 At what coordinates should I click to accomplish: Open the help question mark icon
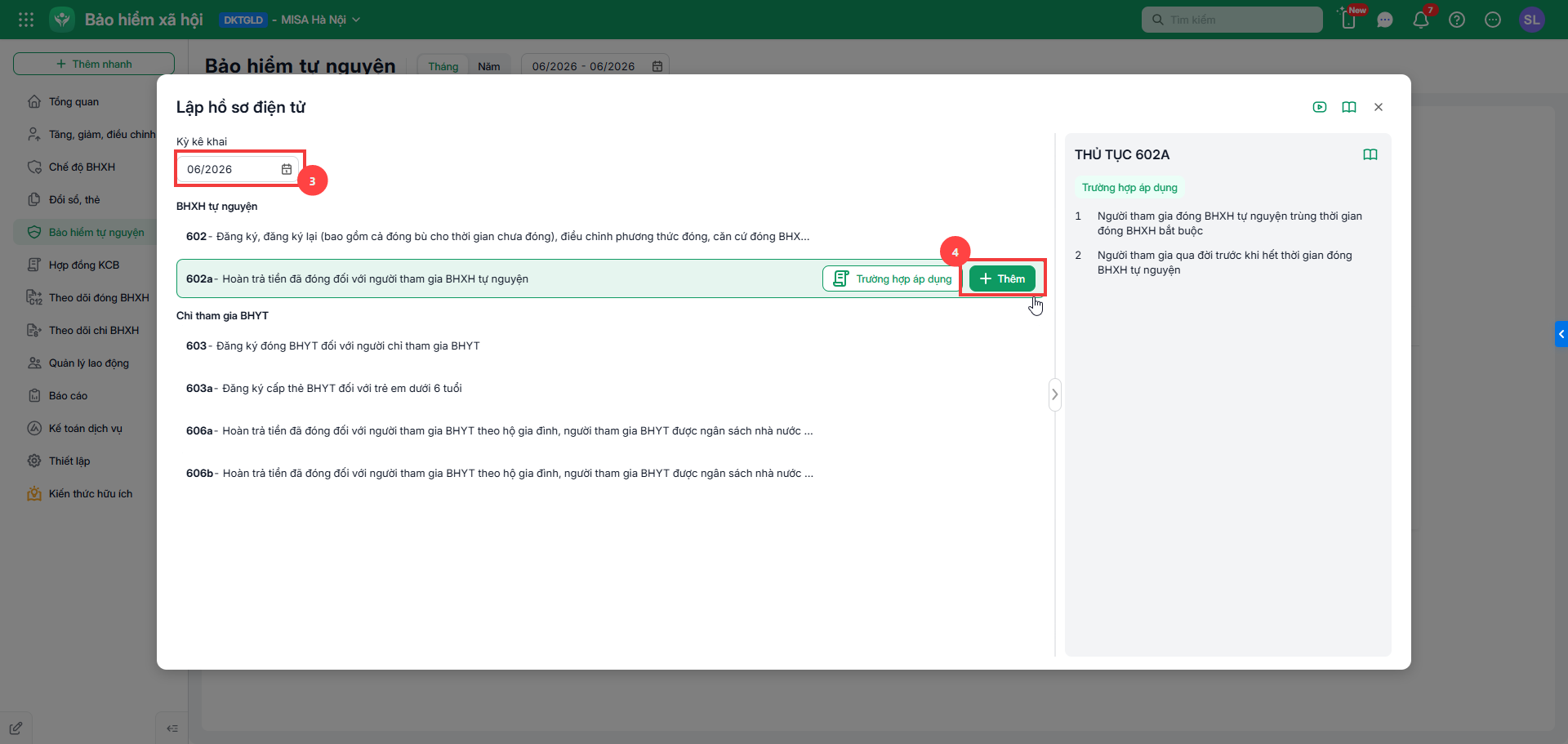1457,20
